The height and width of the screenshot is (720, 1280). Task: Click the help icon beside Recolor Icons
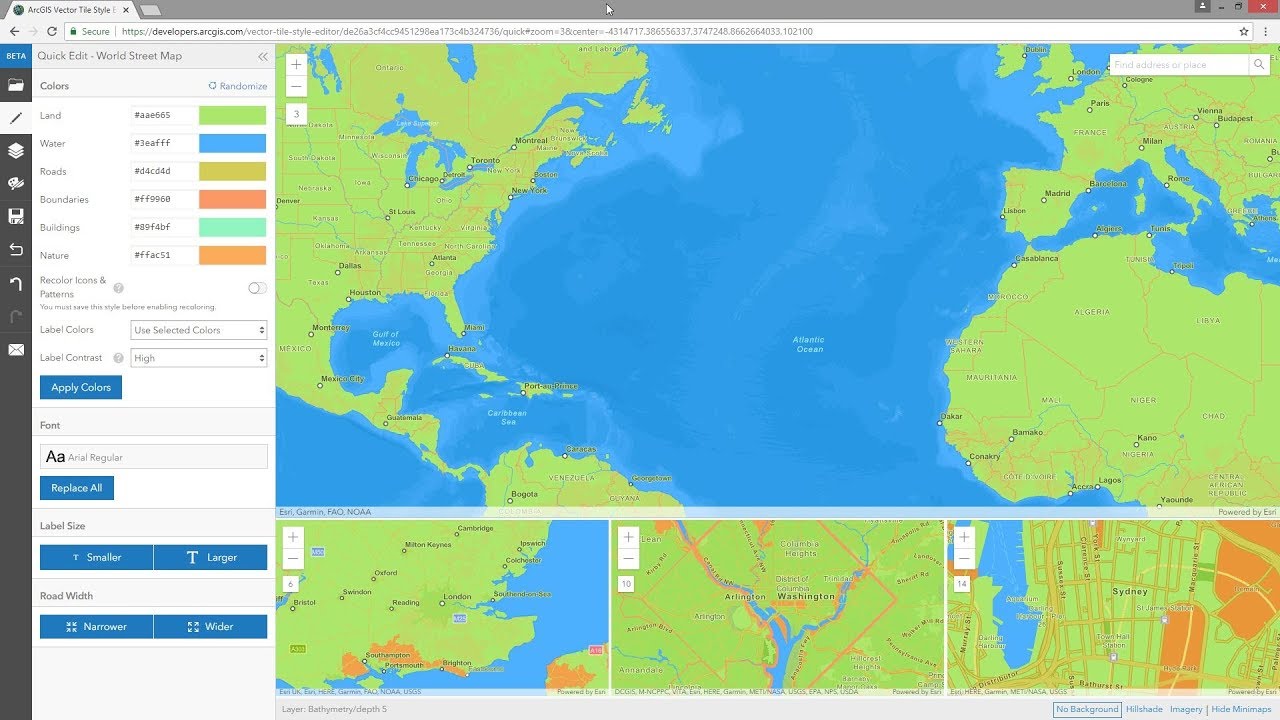coord(119,288)
